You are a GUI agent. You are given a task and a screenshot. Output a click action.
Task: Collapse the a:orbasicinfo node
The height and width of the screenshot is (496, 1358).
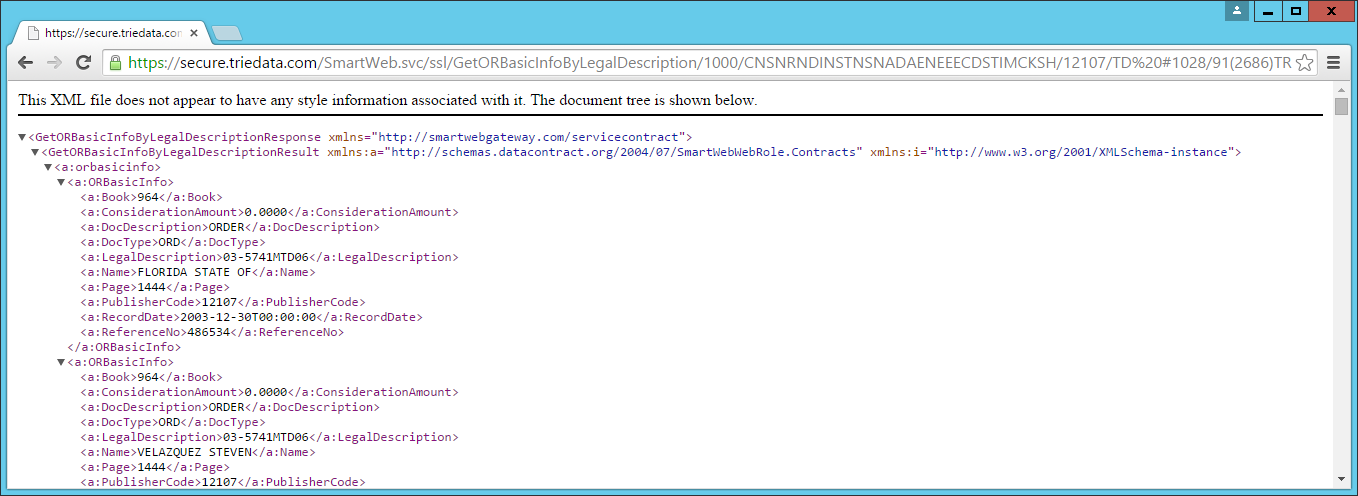(48, 167)
